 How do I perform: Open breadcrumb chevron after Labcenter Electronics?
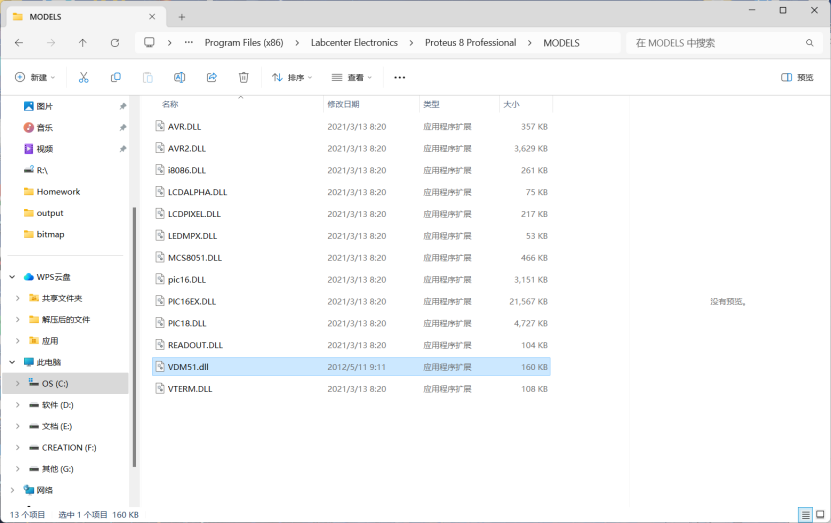[411, 43]
